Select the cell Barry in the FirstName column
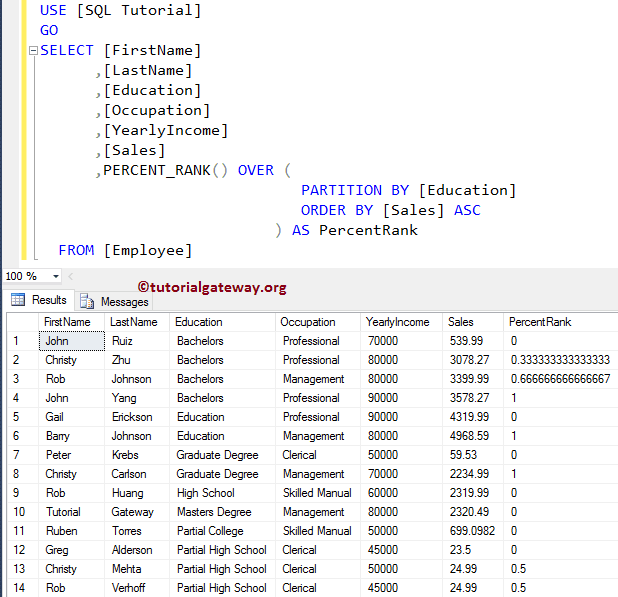The width and height of the screenshot is (618, 597). click(x=71, y=435)
